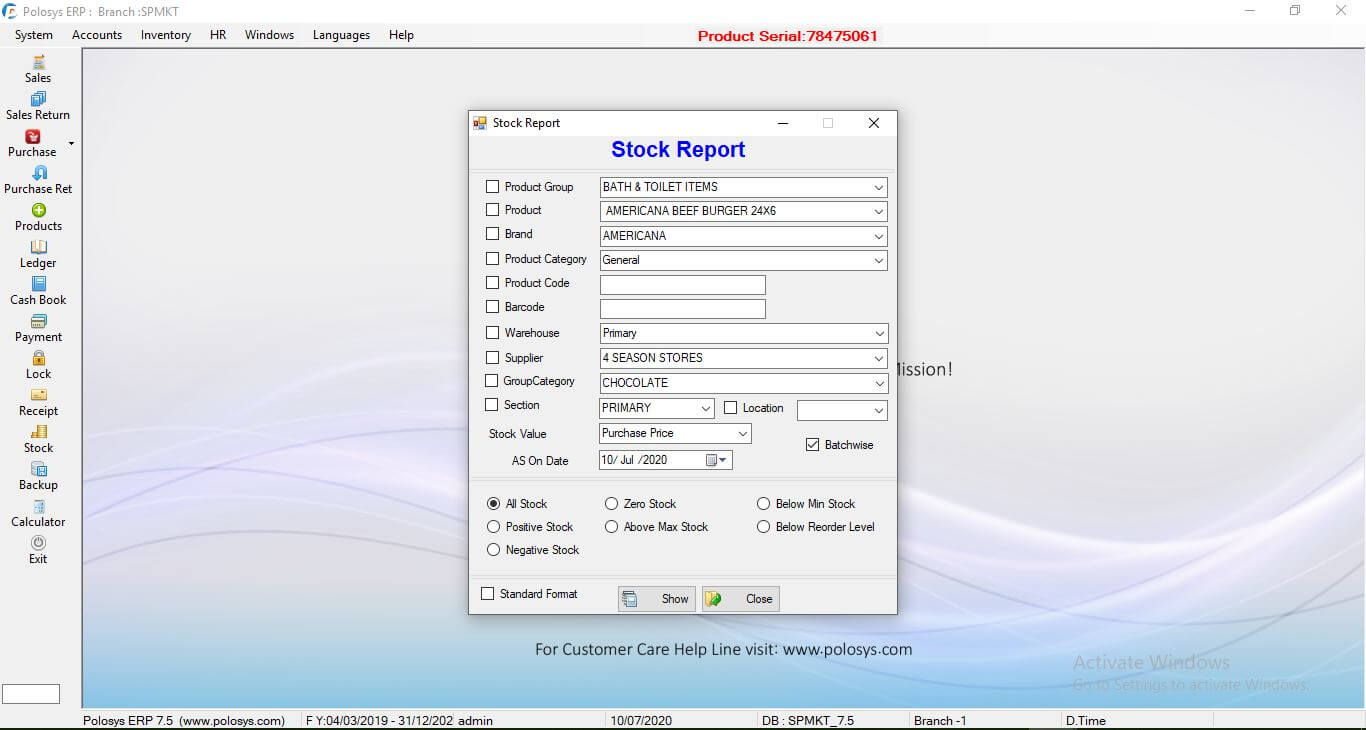
Task: Select the Zero Stock option
Action: click(x=611, y=504)
